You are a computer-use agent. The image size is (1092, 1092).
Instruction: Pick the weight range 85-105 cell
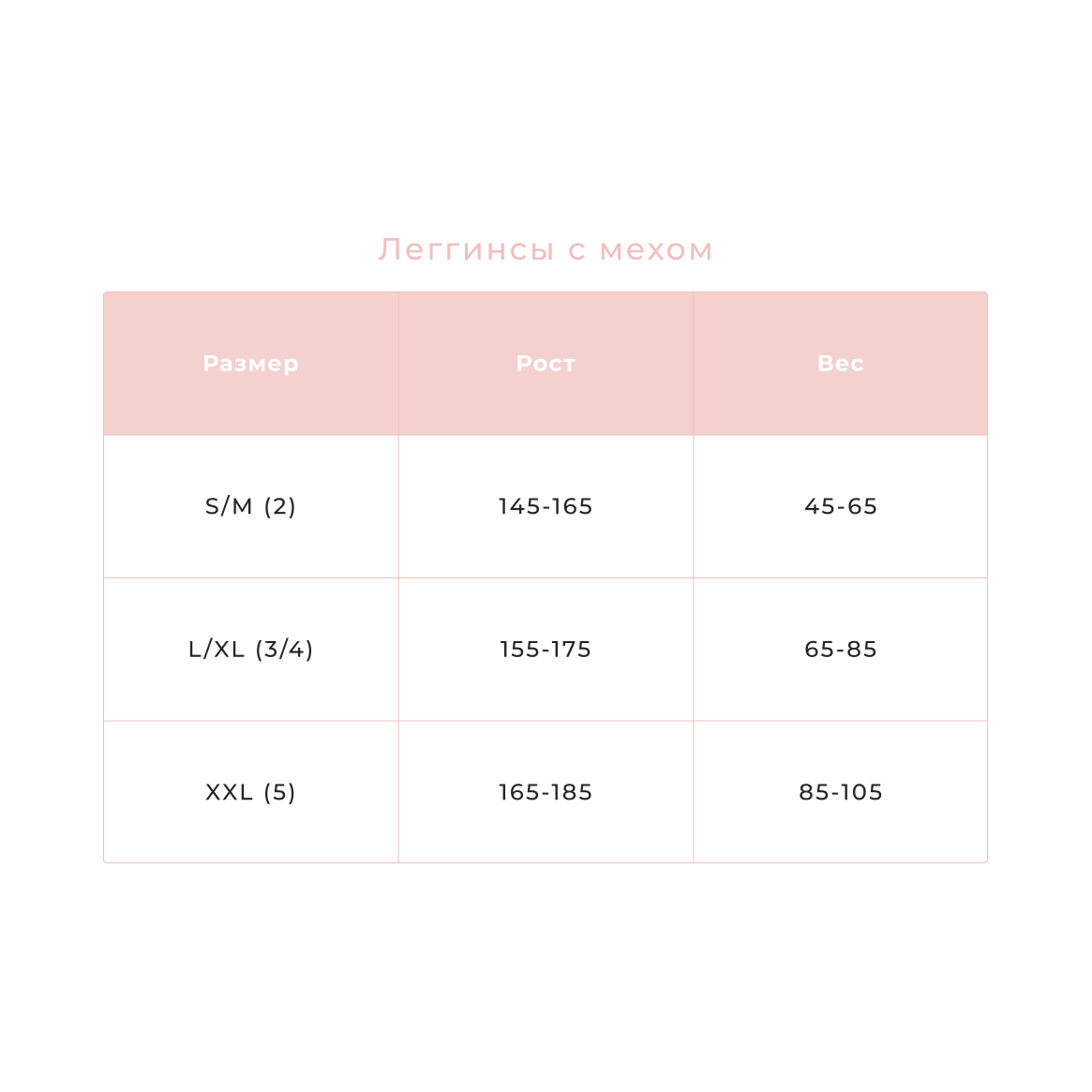click(x=841, y=792)
